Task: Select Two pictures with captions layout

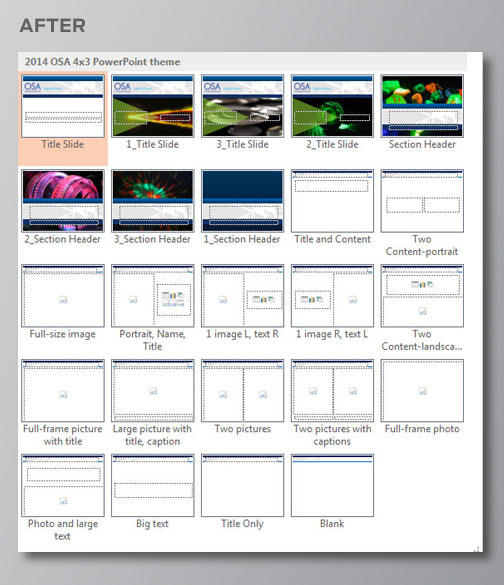Action: 332,391
